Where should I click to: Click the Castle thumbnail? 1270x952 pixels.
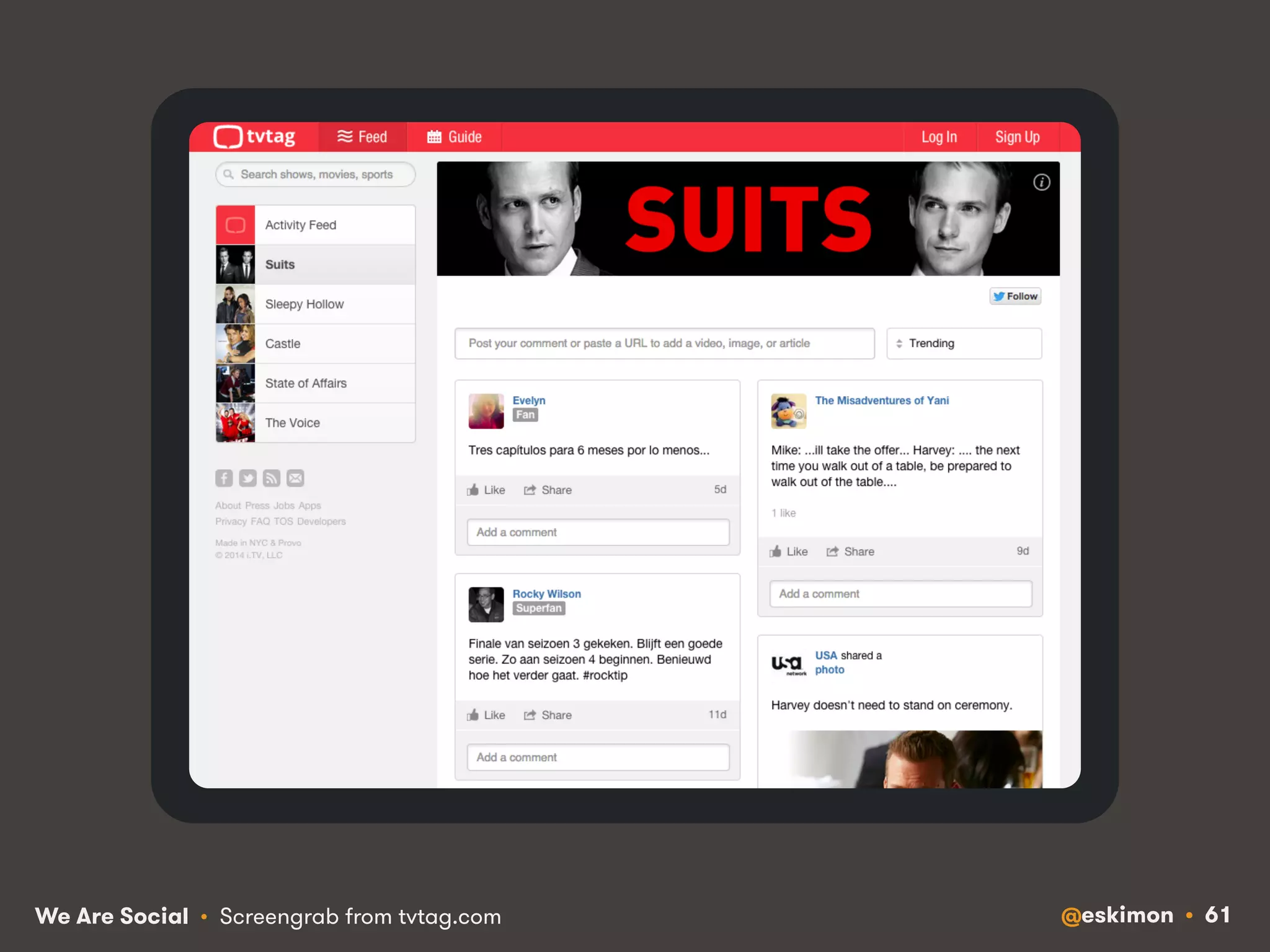(236, 344)
